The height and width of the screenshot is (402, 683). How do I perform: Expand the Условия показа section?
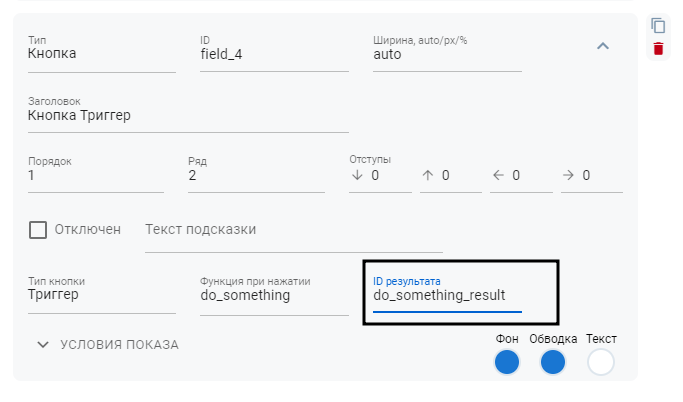tap(107, 345)
